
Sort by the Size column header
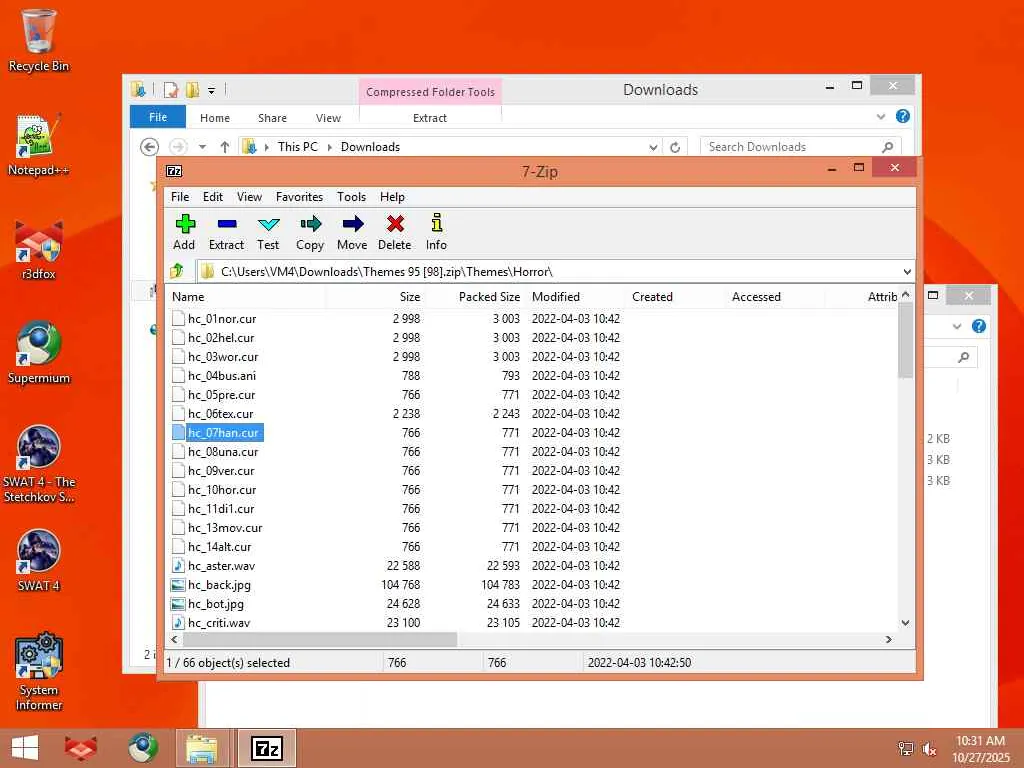click(376, 296)
